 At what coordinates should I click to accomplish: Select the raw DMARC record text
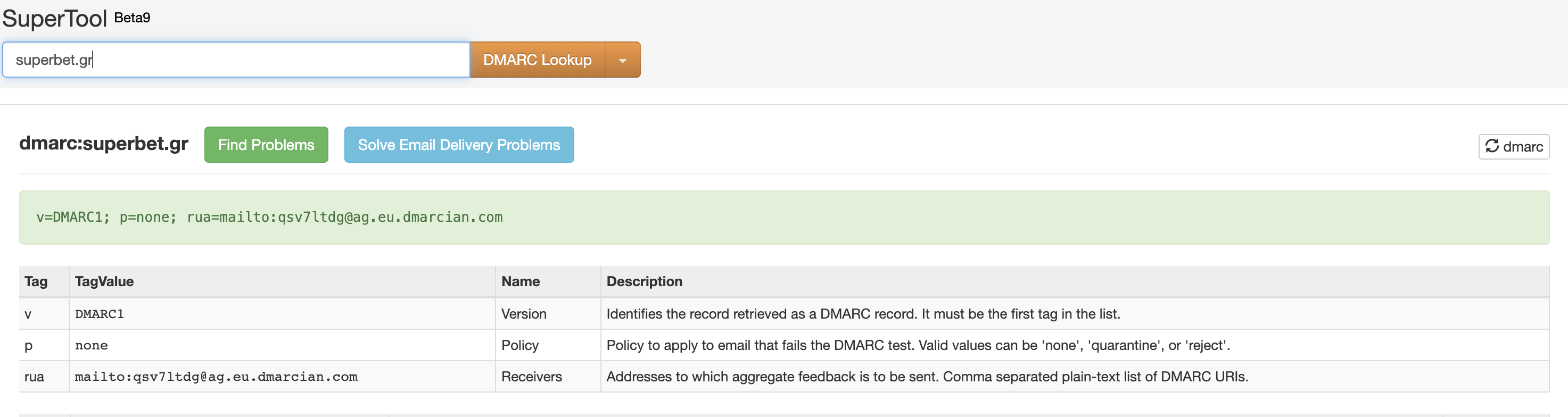coord(270,217)
